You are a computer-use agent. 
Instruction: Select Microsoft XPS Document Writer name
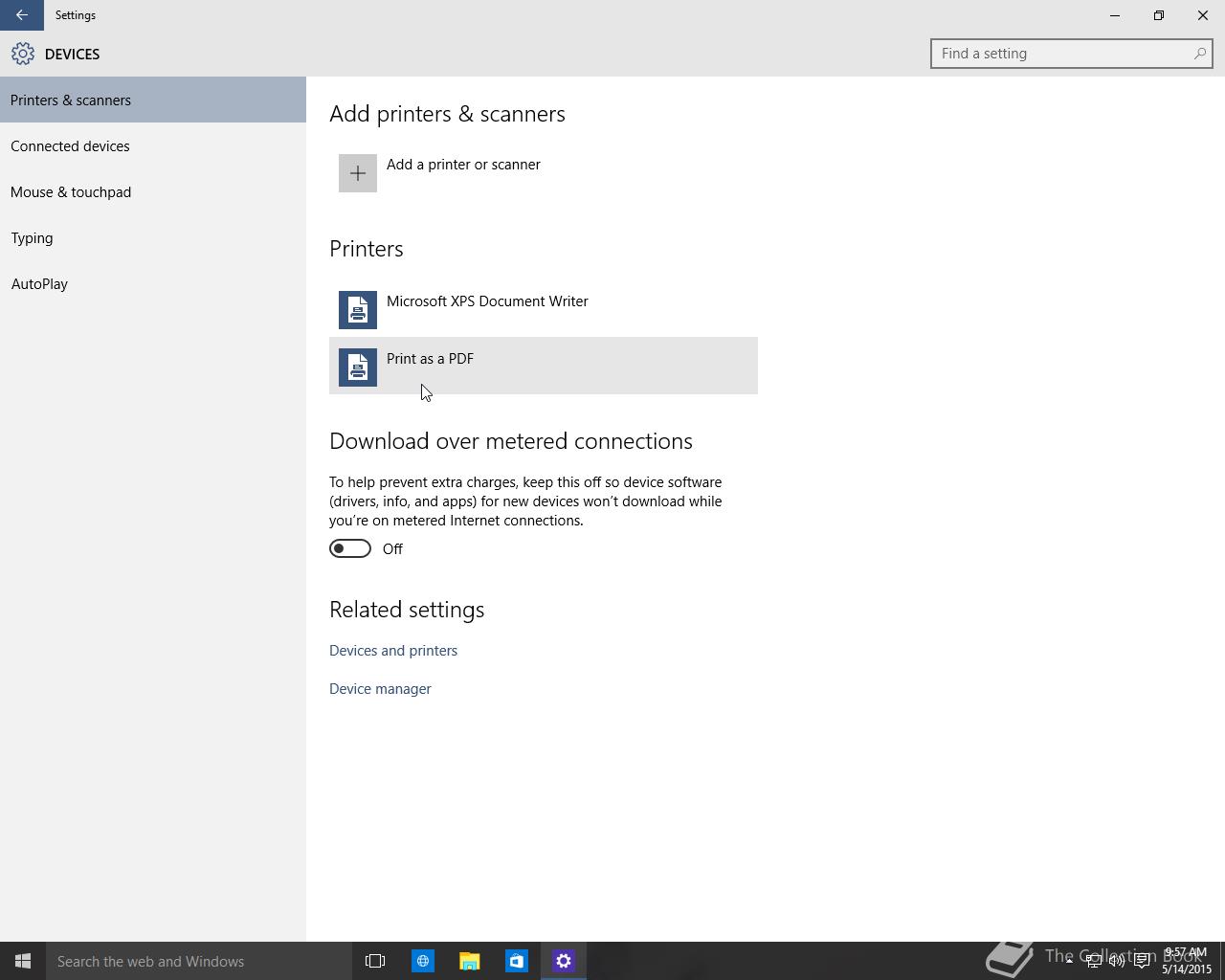tap(487, 301)
